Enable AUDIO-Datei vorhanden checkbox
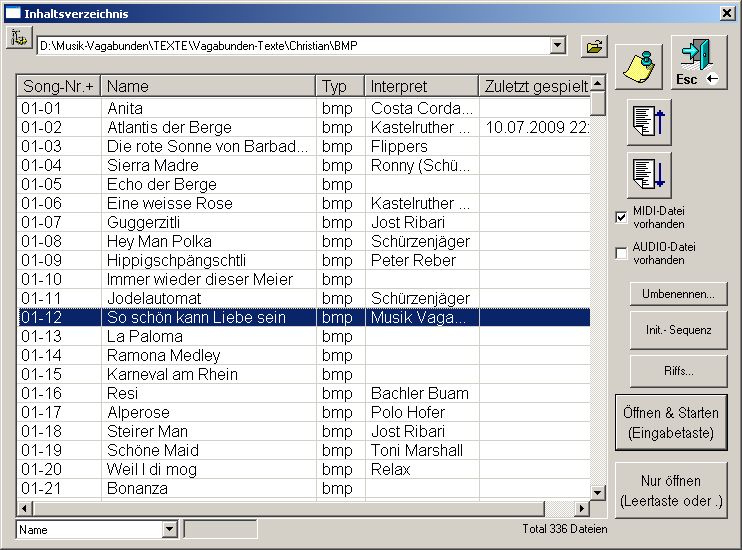742x550 pixels. [x=621, y=253]
